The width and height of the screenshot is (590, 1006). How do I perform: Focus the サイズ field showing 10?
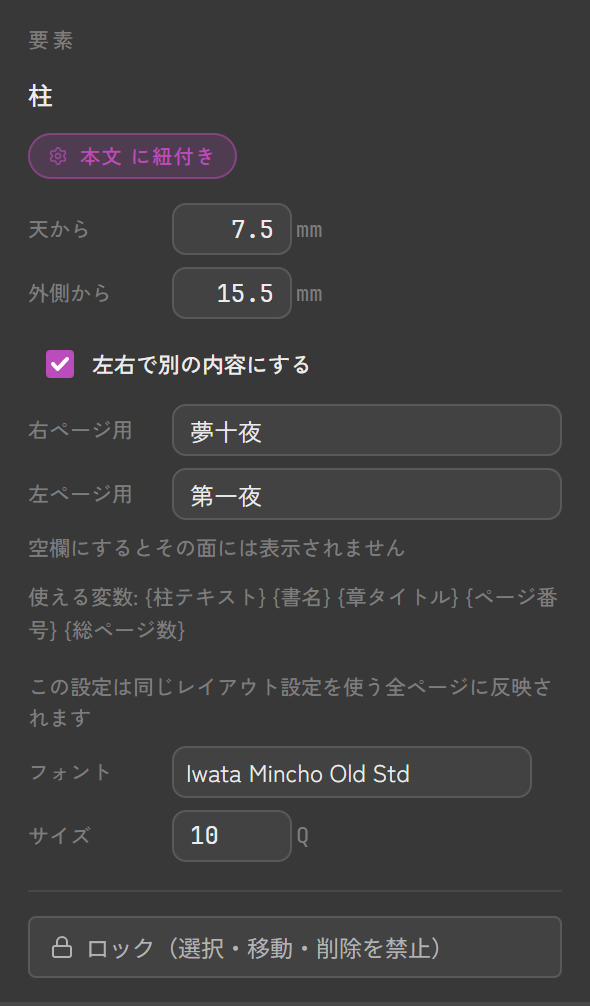pos(232,836)
